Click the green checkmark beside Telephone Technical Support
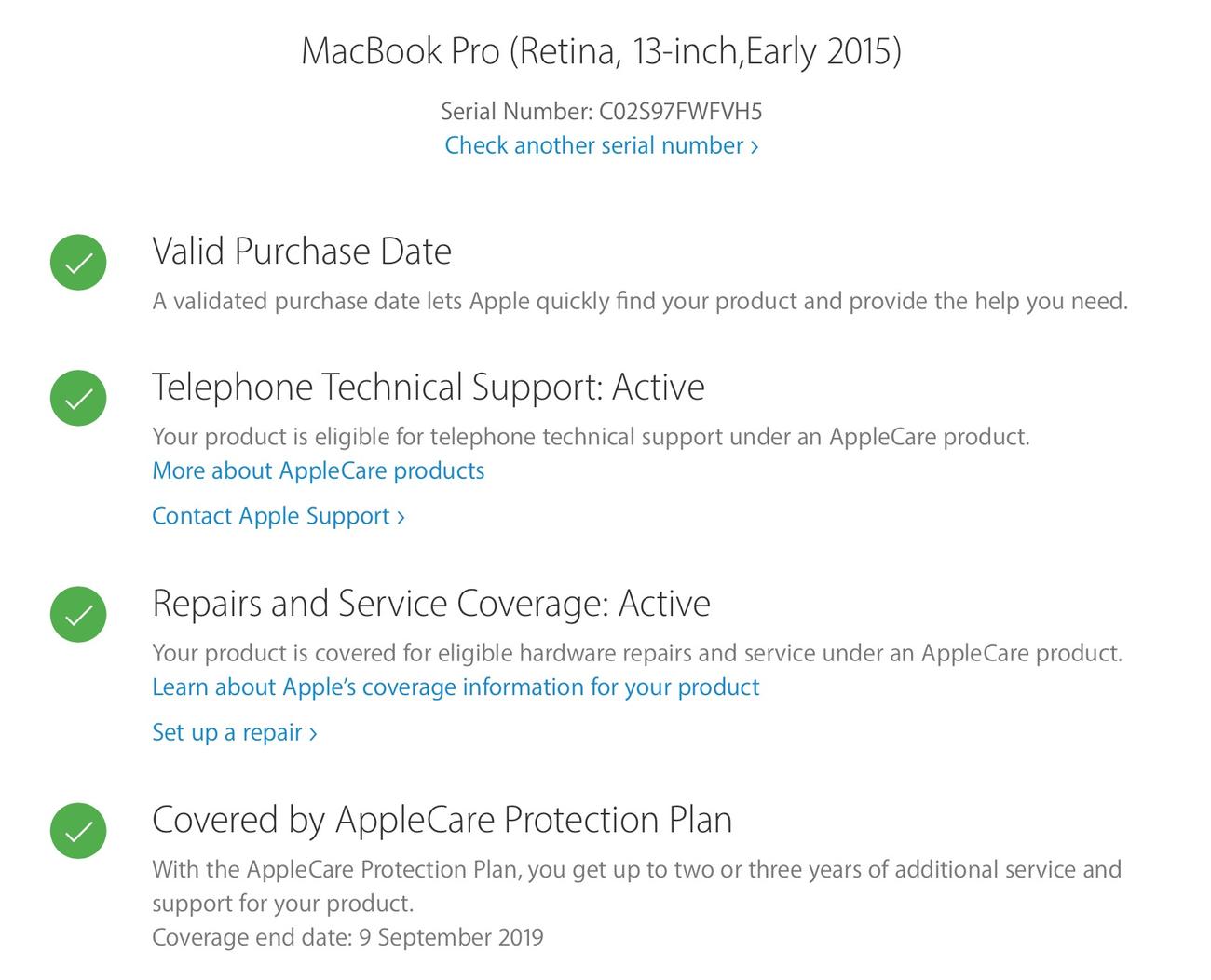The width and height of the screenshot is (1211, 980). (78, 398)
